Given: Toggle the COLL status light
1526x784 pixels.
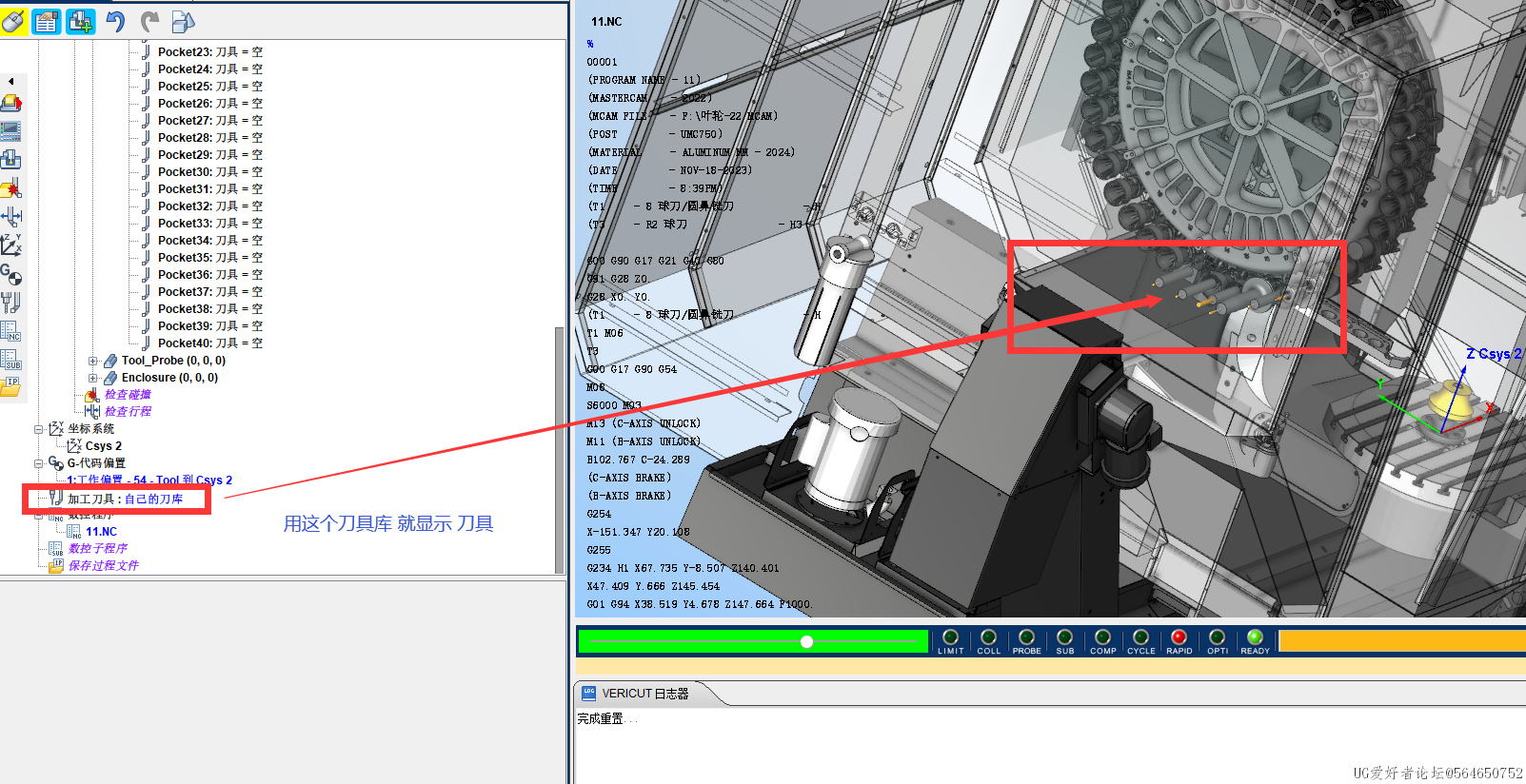Looking at the screenshot, I should click(x=988, y=641).
